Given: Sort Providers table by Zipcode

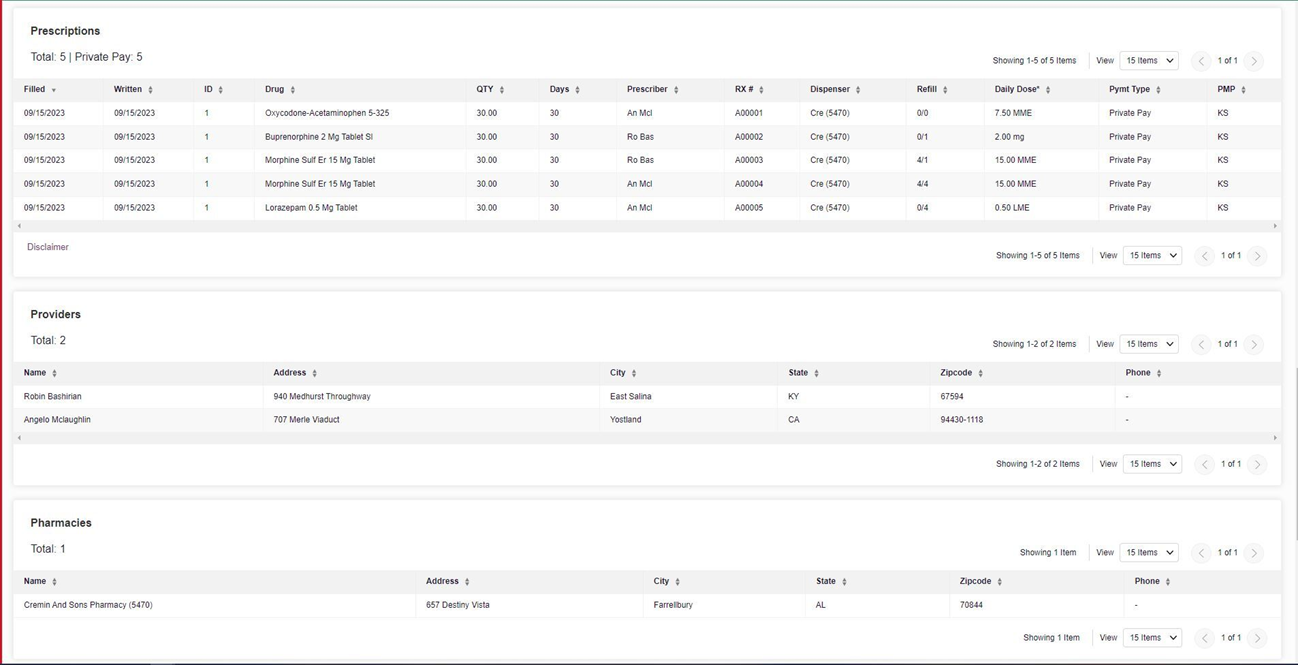Looking at the screenshot, I should (962, 373).
